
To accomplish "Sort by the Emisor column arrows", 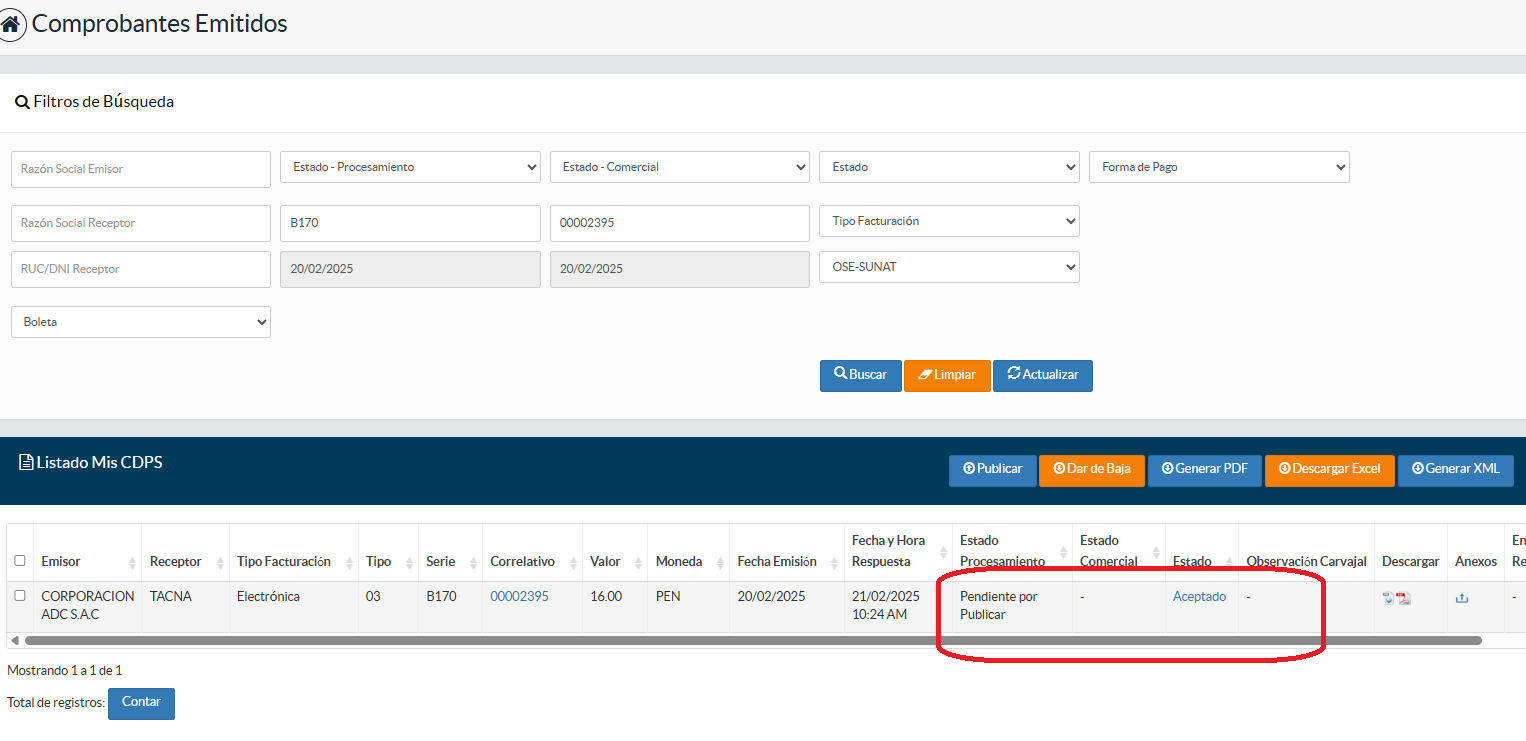I will [133, 562].
